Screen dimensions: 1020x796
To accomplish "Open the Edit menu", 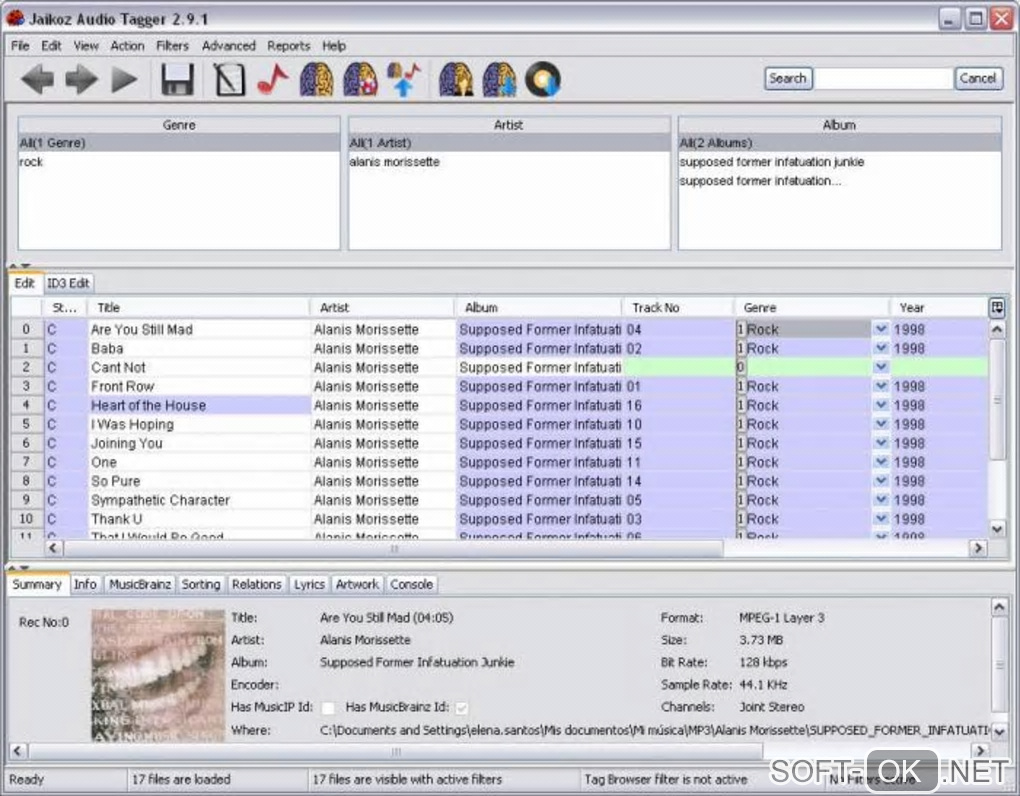I will tap(51, 46).
